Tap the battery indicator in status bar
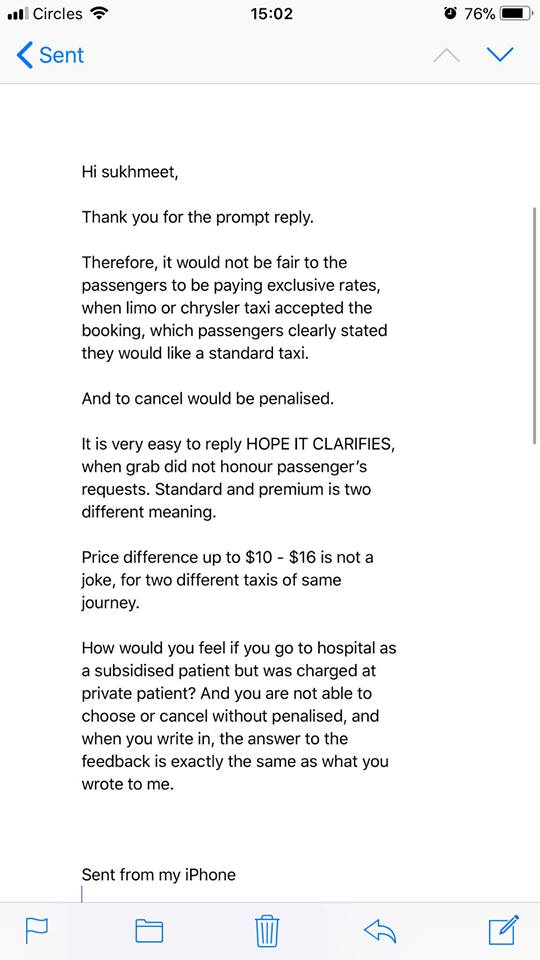540x960 pixels. click(x=516, y=13)
